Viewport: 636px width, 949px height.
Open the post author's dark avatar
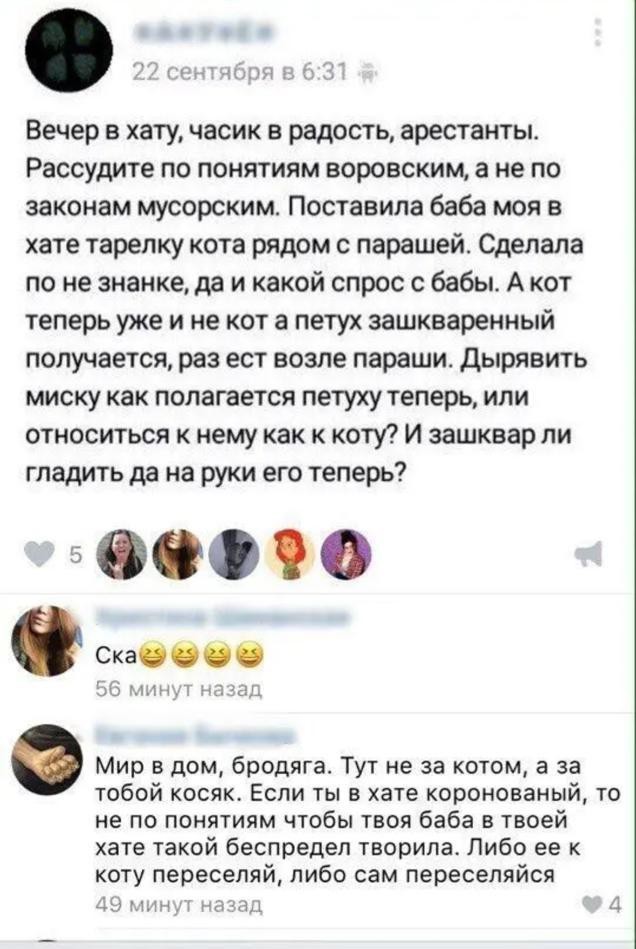point(69,50)
